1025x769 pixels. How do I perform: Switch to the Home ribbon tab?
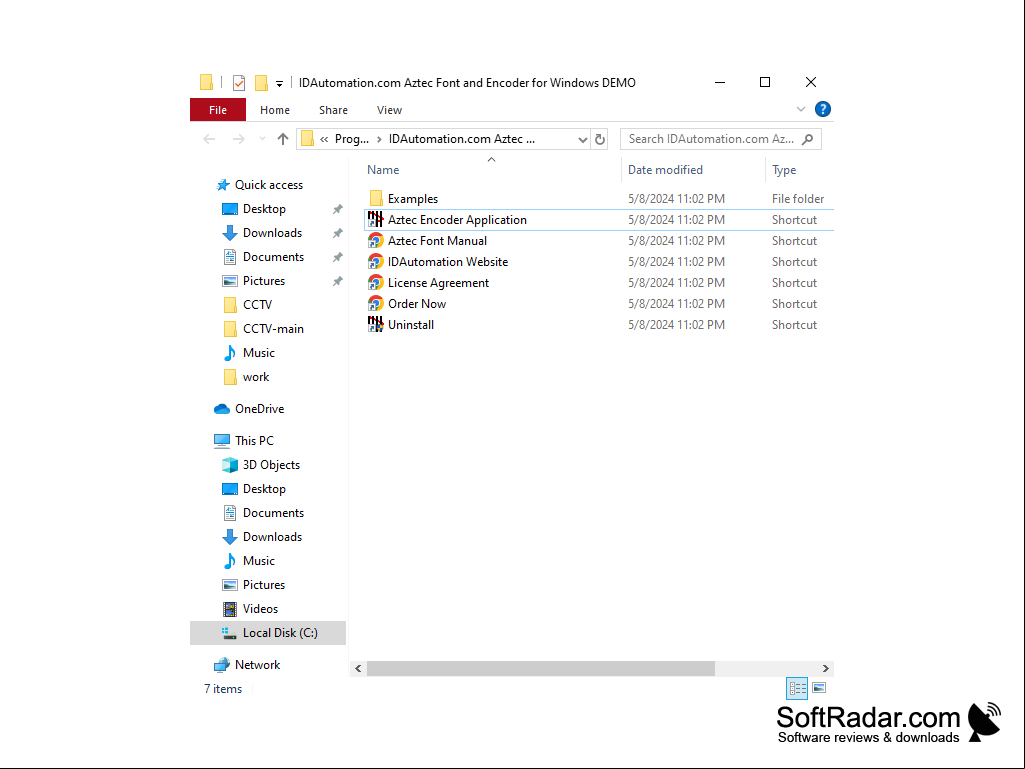pyautogui.click(x=275, y=110)
